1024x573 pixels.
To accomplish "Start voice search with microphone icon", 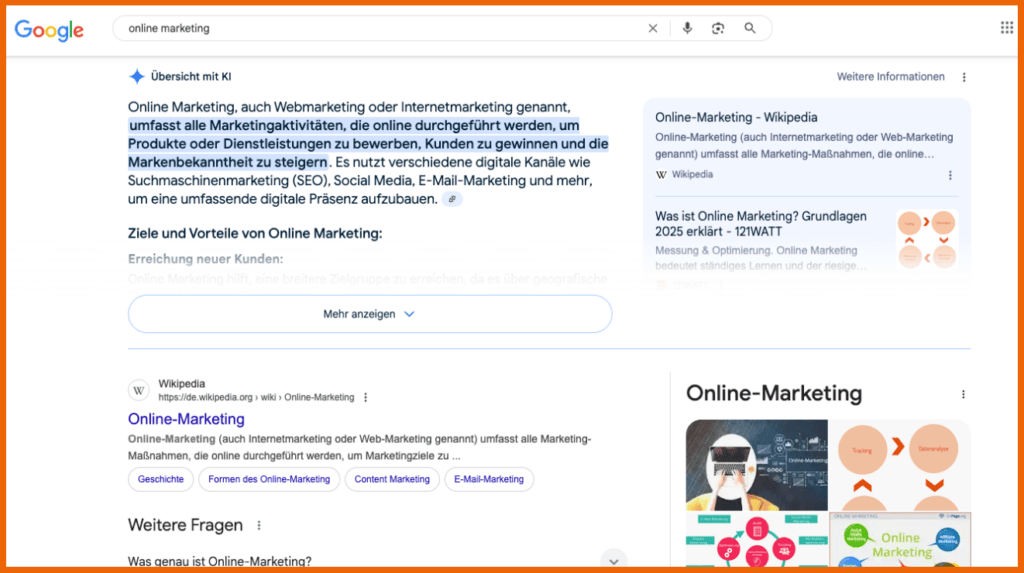I will 687,28.
